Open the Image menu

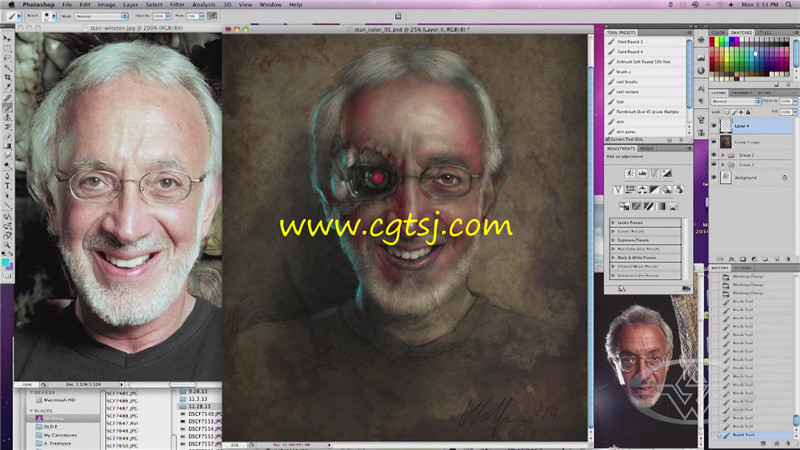(106, 5)
